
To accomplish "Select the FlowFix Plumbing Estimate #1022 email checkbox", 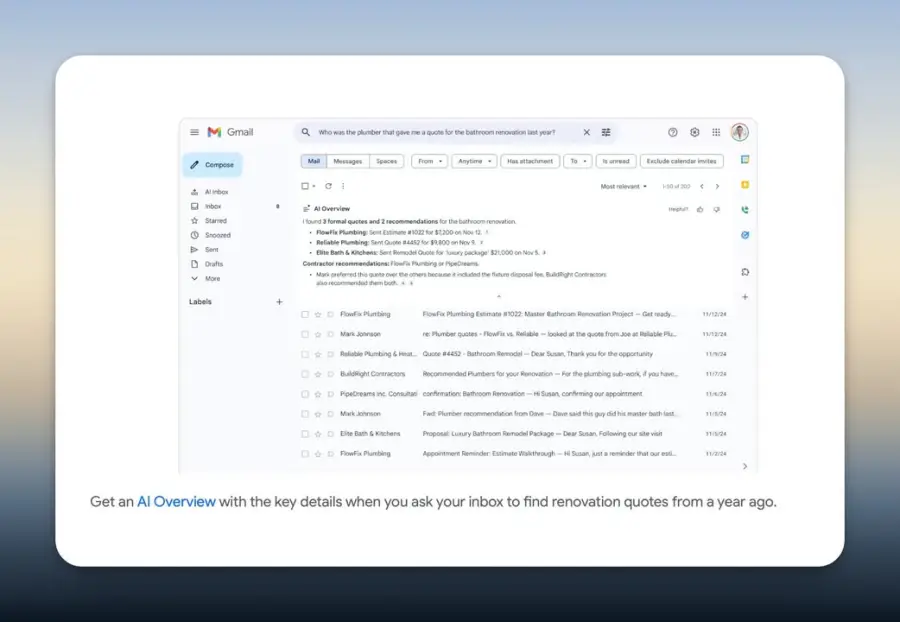I will pyautogui.click(x=305, y=314).
